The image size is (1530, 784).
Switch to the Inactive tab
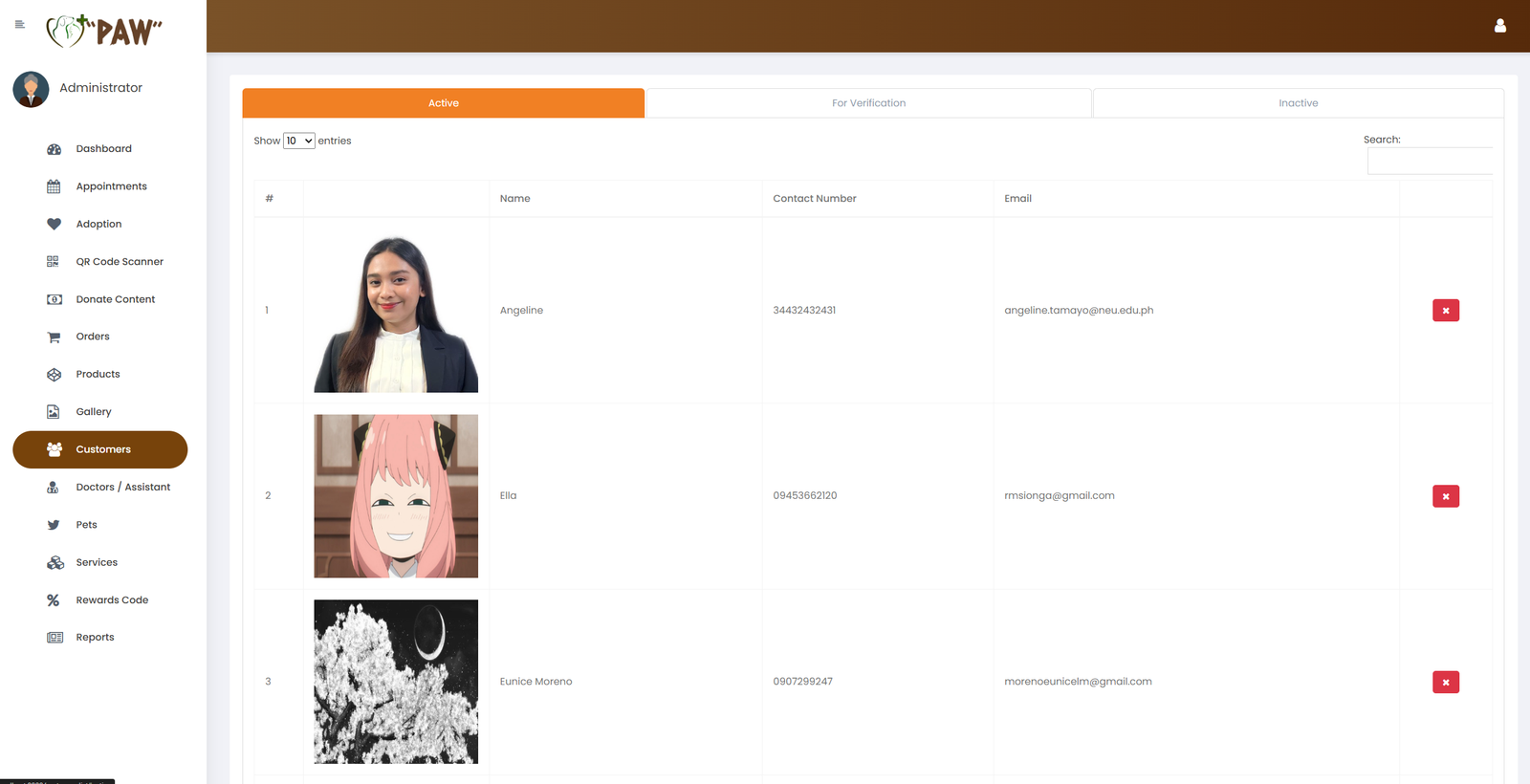[1298, 103]
